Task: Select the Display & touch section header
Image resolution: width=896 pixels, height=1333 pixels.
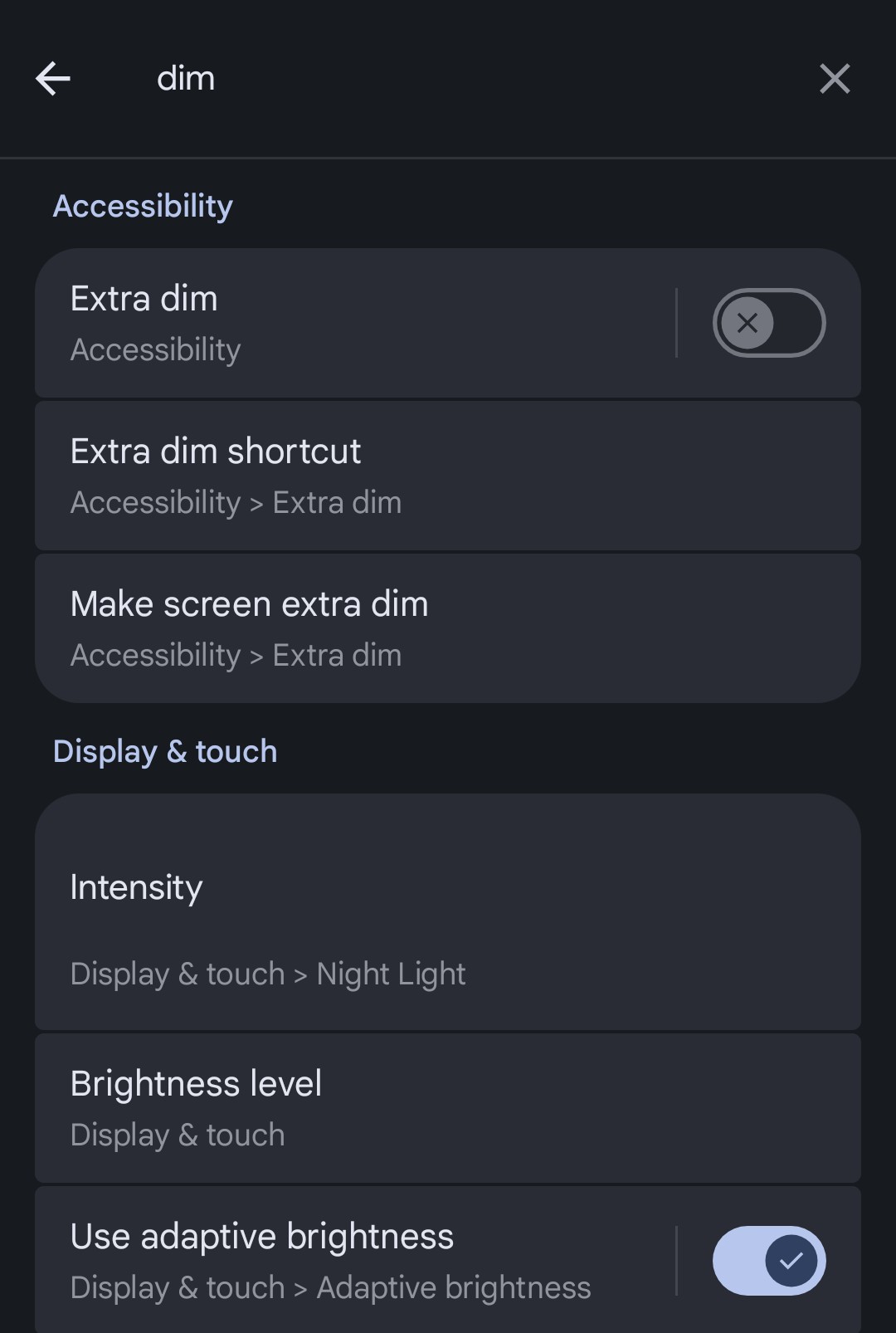Action: (x=165, y=751)
